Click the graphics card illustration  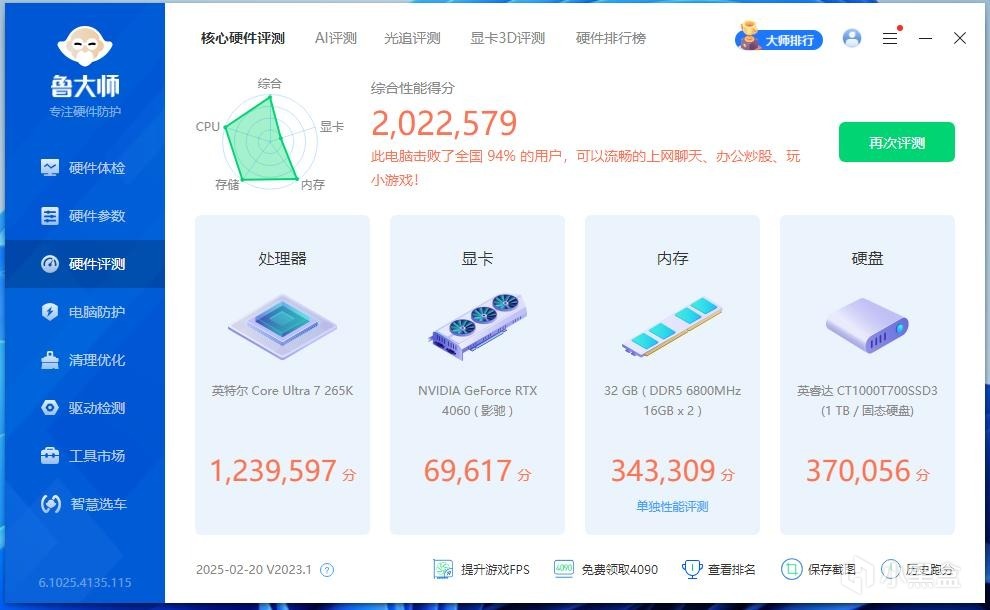[x=477, y=325]
